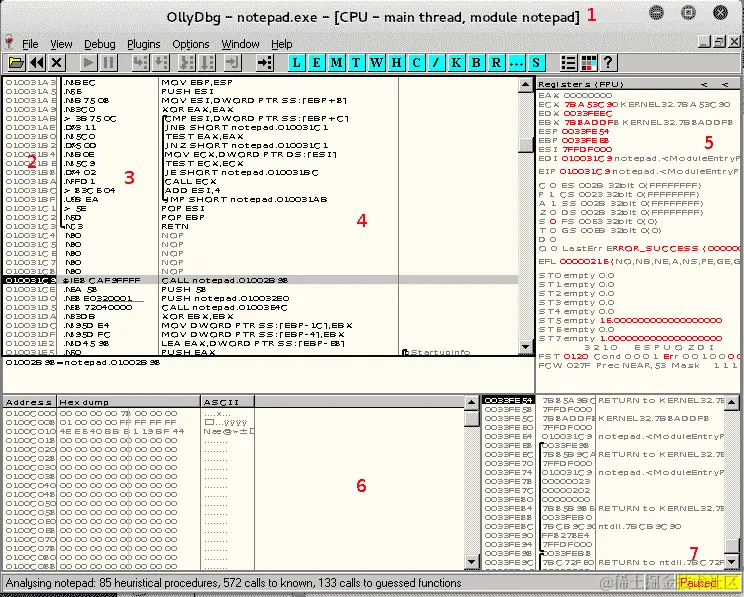This screenshot has width=744, height=597.
Task: Click the ASCII column header in dump
Action: 228,402
